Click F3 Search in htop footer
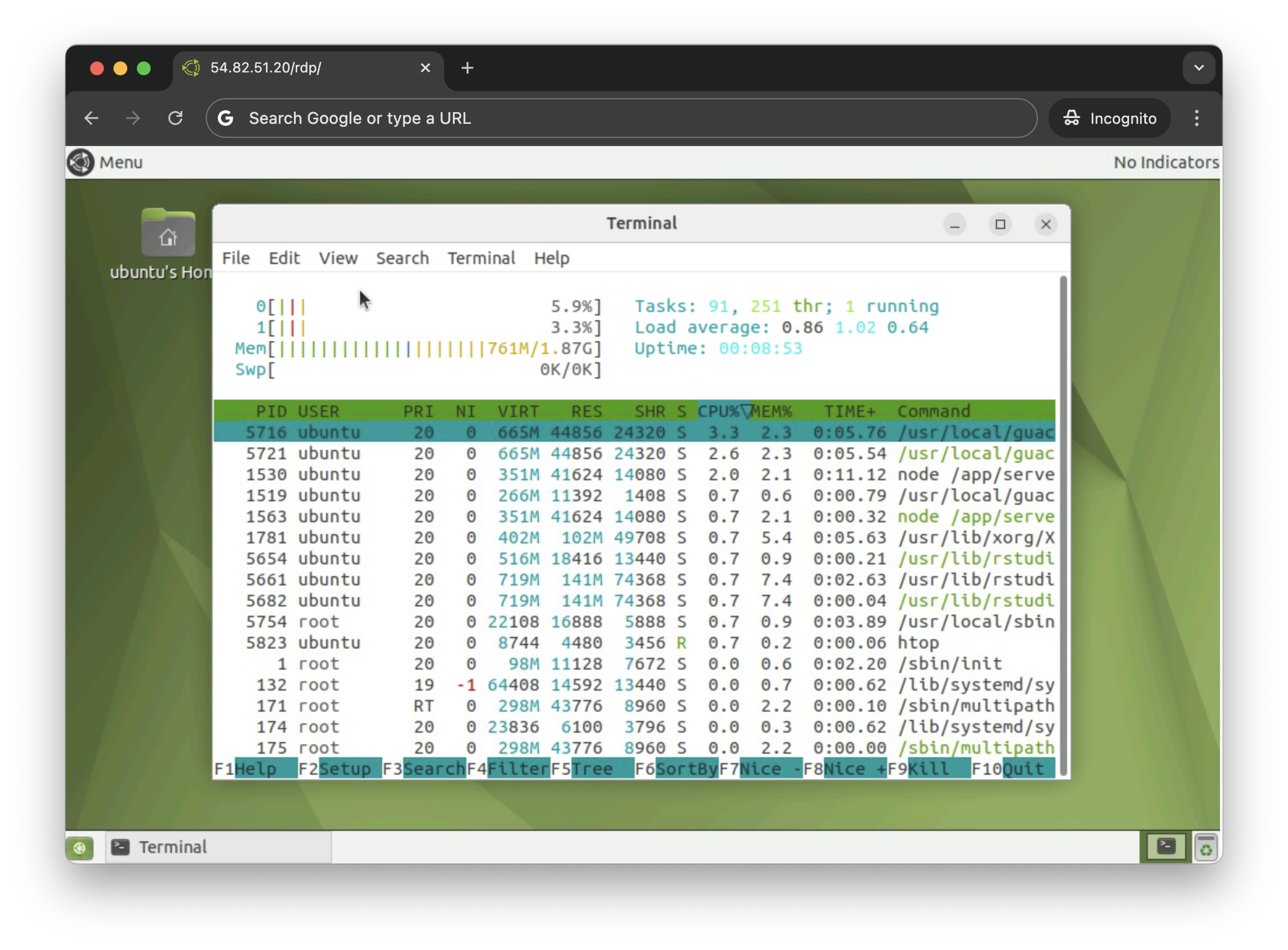Image resolution: width=1288 pixels, height=950 pixels. tap(424, 769)
